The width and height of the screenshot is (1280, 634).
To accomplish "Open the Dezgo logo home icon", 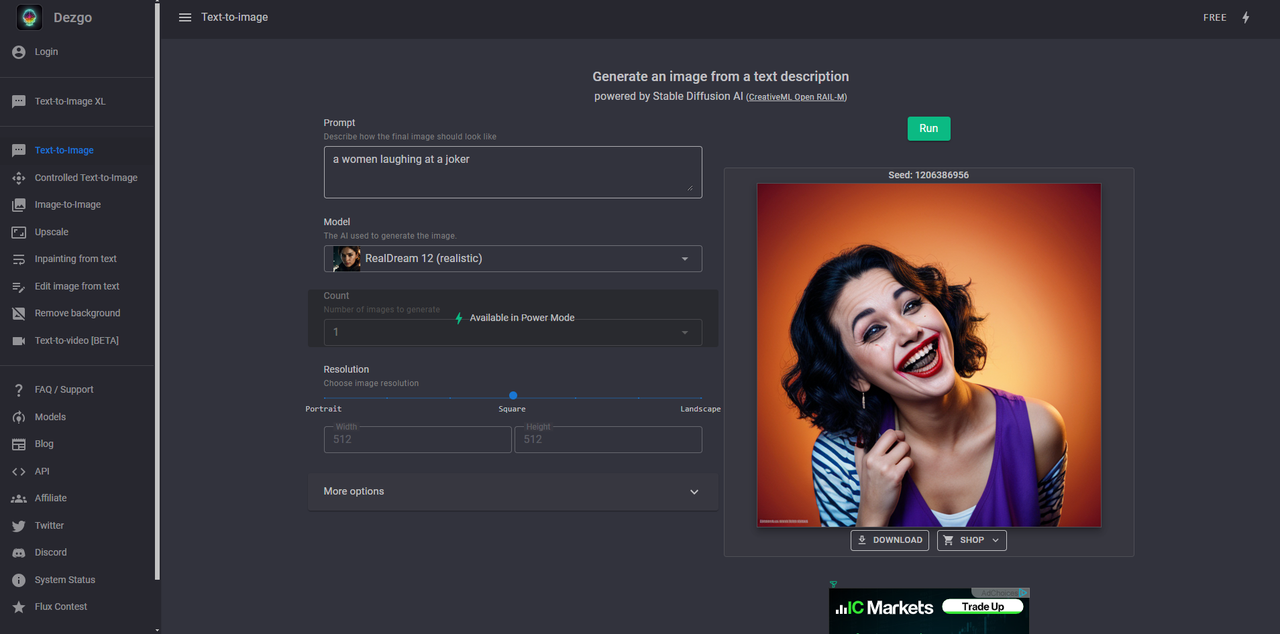I will pyautogui.click(x=30, y=17).
